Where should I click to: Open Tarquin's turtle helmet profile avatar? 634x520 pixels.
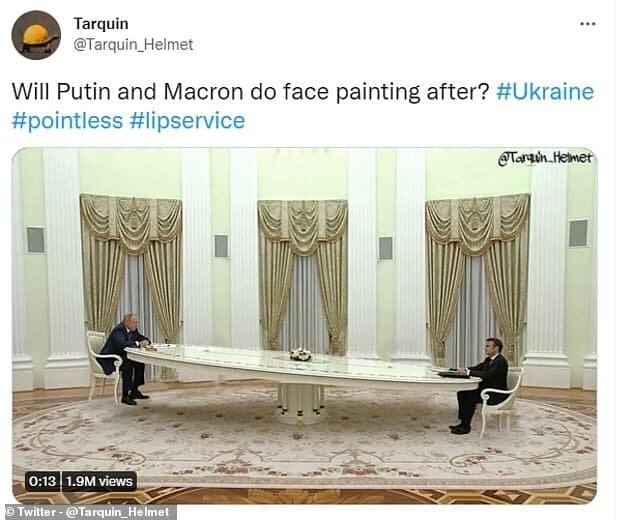[36, 35]
